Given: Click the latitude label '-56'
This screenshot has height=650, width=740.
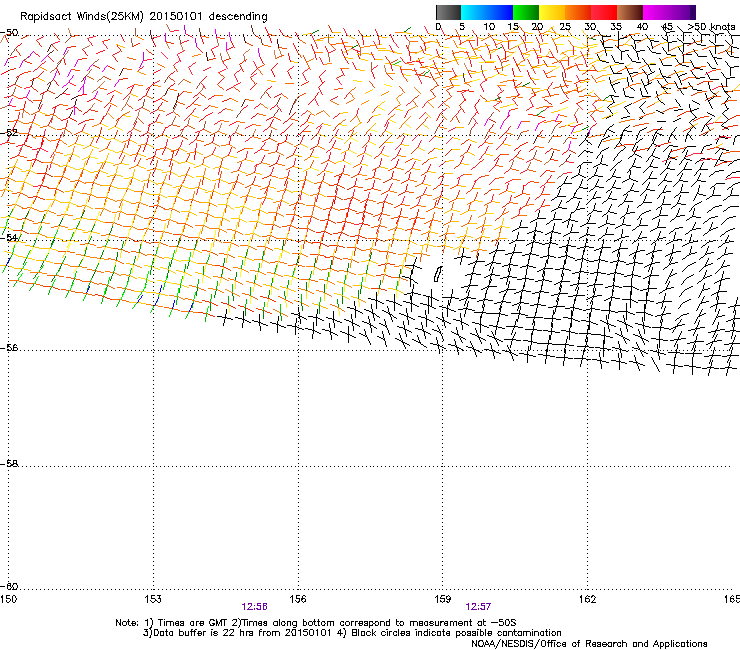Looking at the screenshot, I should (9, 347).
